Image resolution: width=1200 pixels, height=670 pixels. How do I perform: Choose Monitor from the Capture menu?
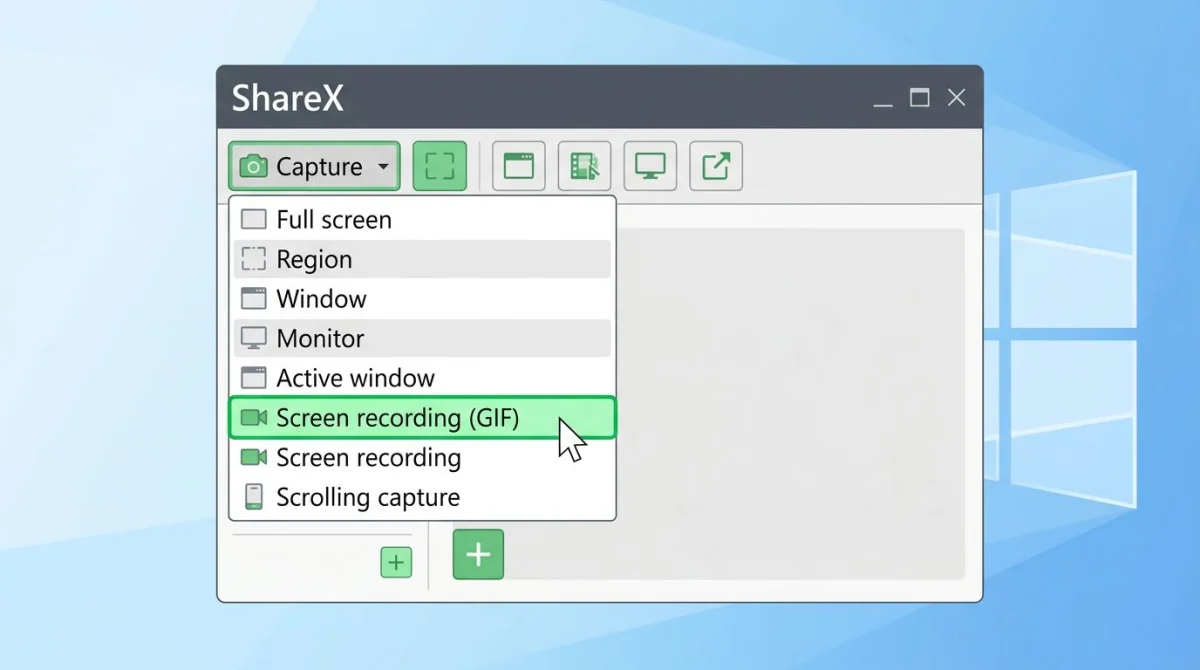(422, 338)
